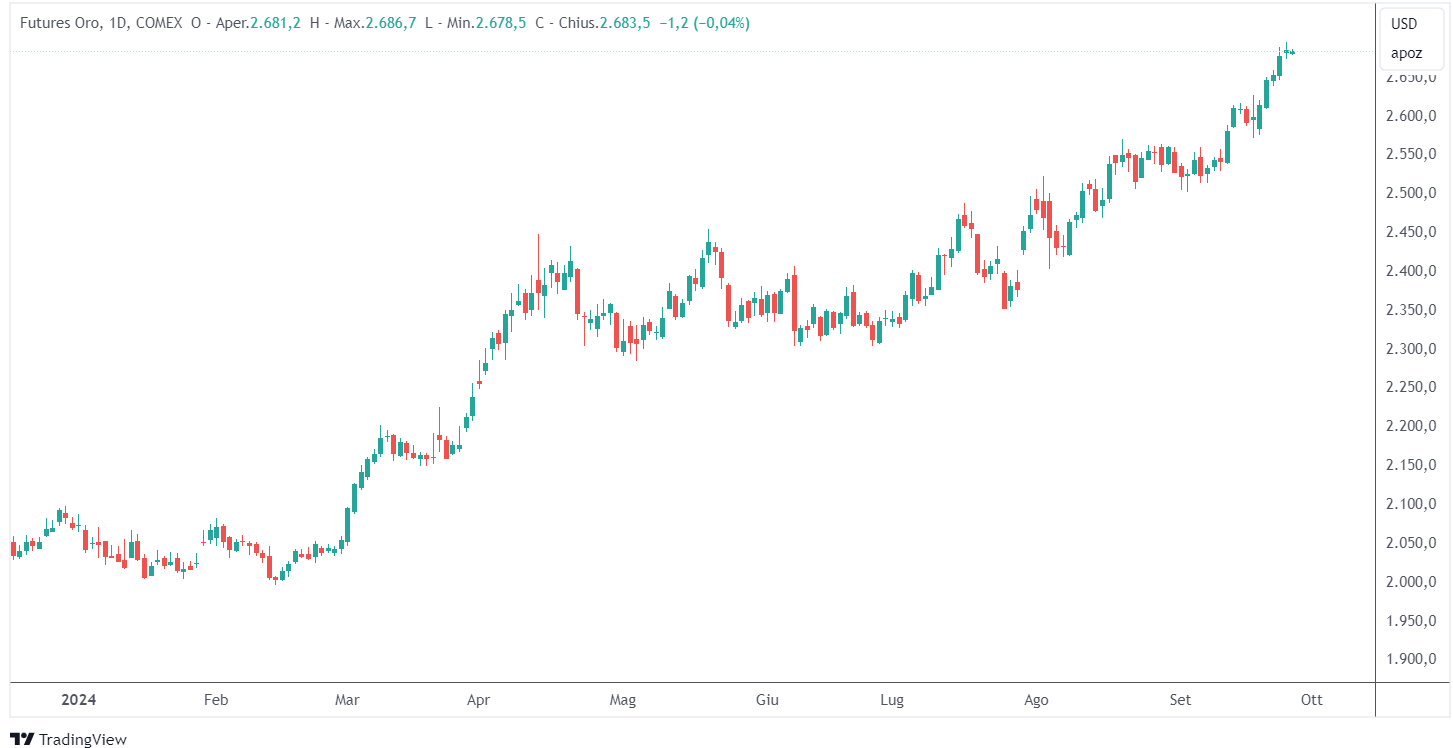1453x748 pixels.
Task: Click the 2024 label on time axis
Action: click(77, 700)
